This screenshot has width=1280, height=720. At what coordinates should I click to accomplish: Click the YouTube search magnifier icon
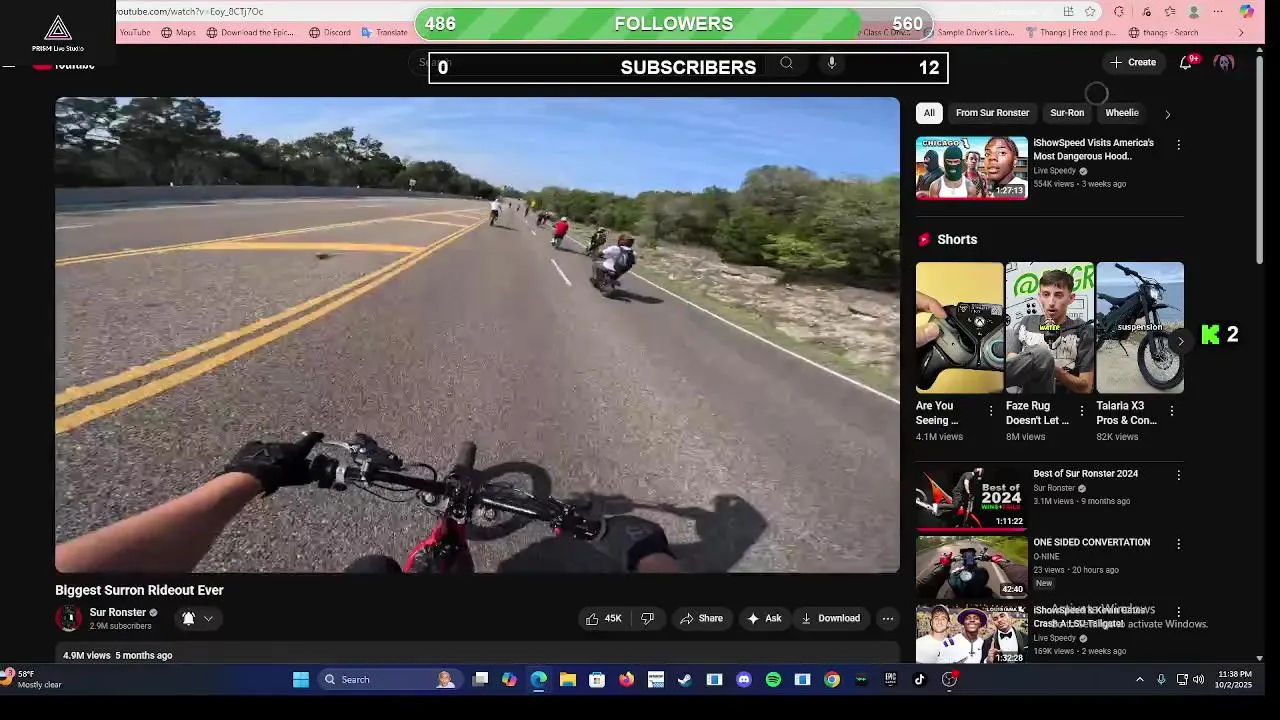(786, 63)
